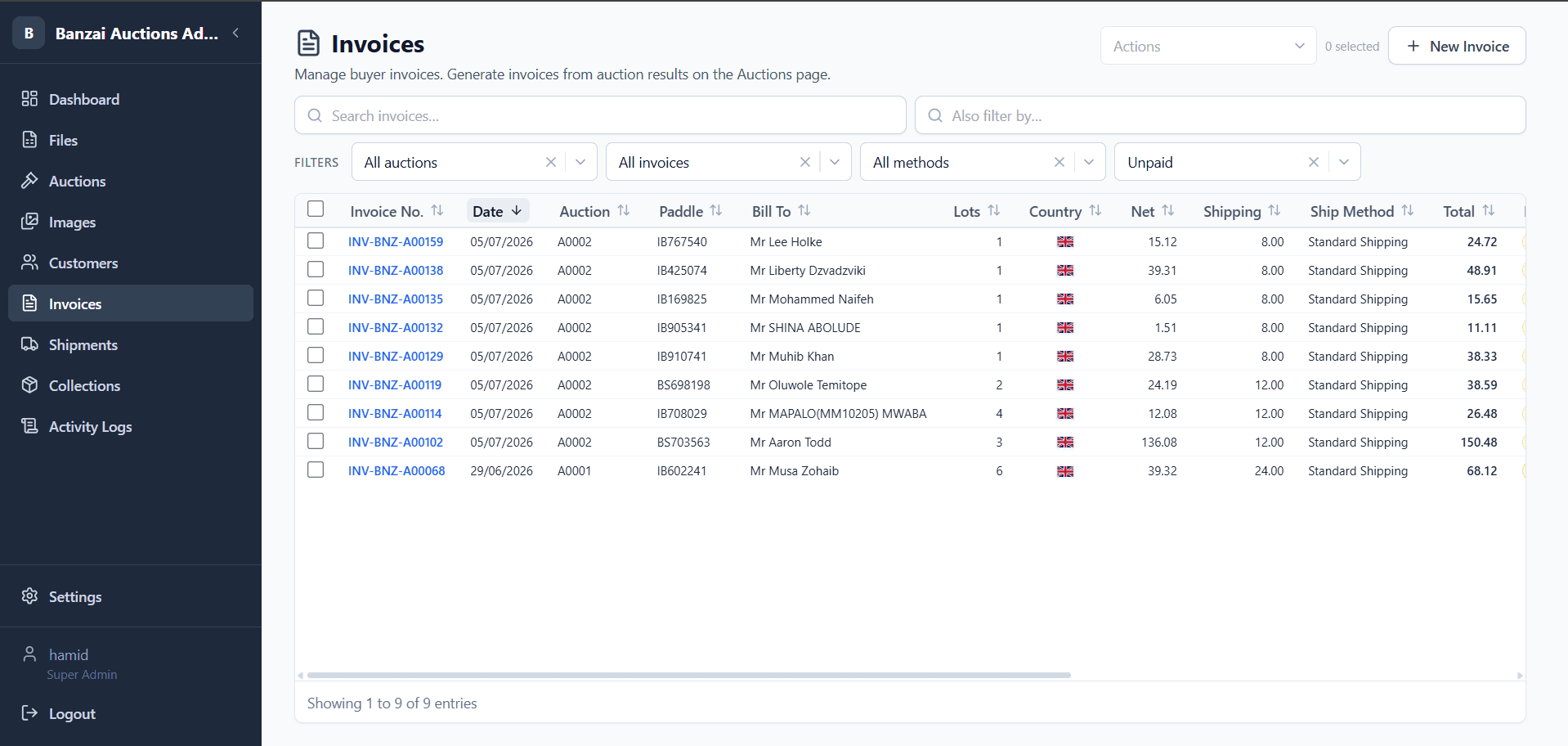
Task: Check invoice INV-BNZ-A00068 row checkbox
Action: coord(316,470)
